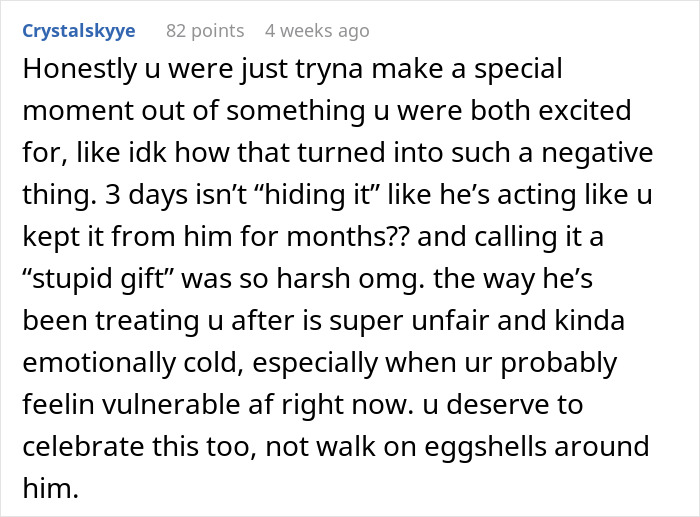The height and width of the screenshot is (517, 700).
Task: Click the final word him. of the comment
Action: point(50,488)
